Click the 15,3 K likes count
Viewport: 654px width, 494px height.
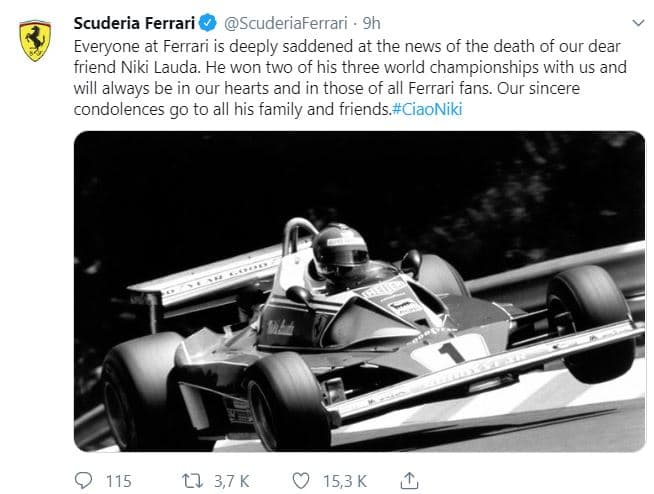(343, 481)
